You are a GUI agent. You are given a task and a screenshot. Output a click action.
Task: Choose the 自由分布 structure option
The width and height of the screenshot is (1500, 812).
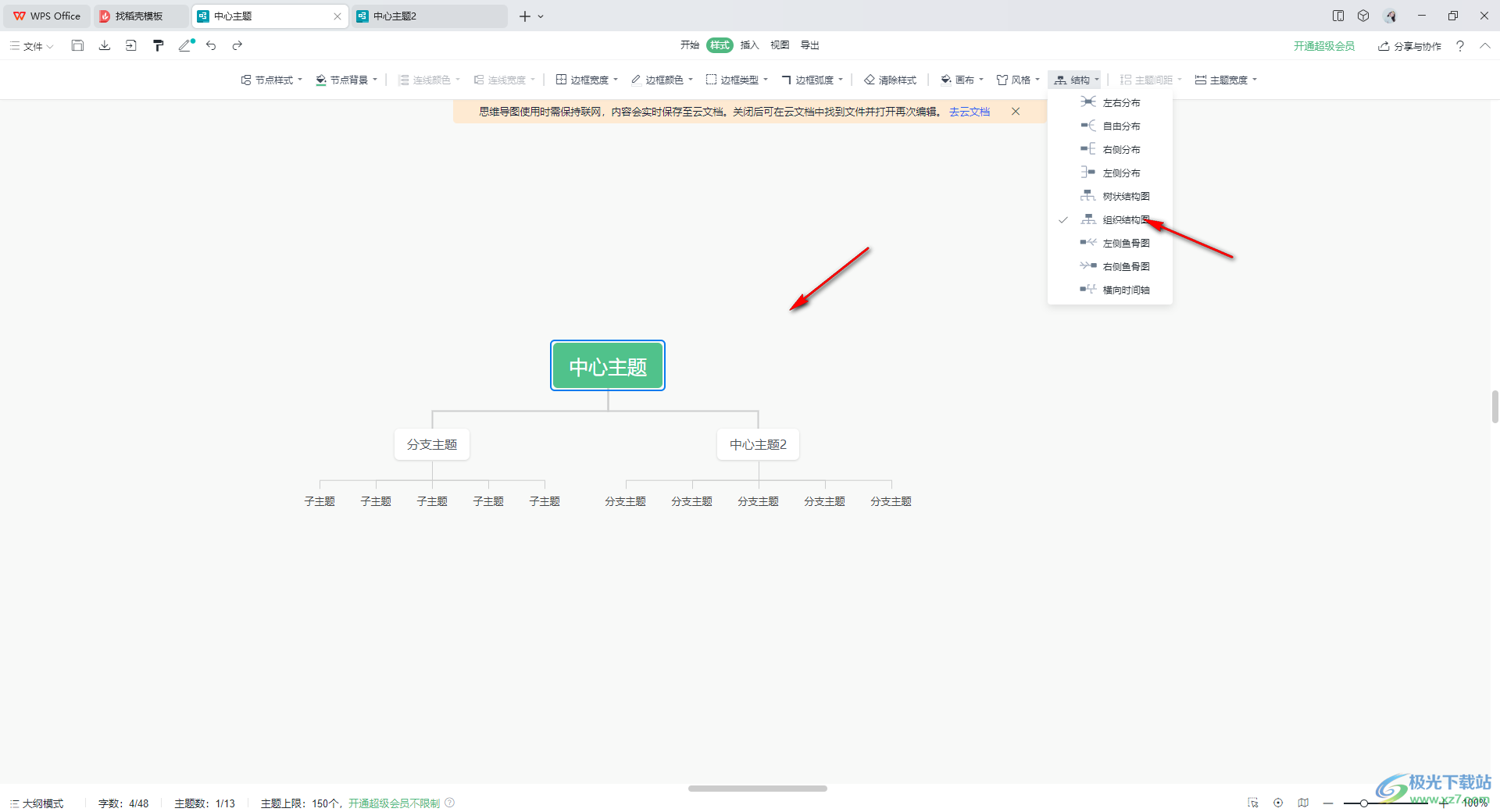[x=1110, y=126]
